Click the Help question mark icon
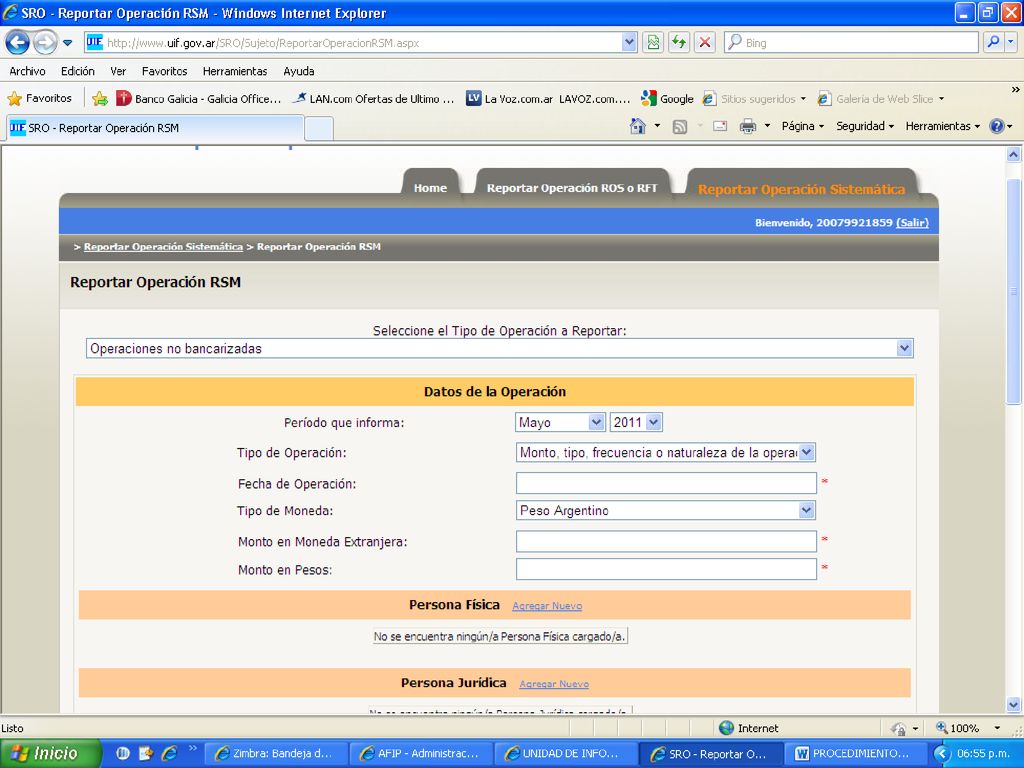1024x768 pixels. (x=997, y=126)
